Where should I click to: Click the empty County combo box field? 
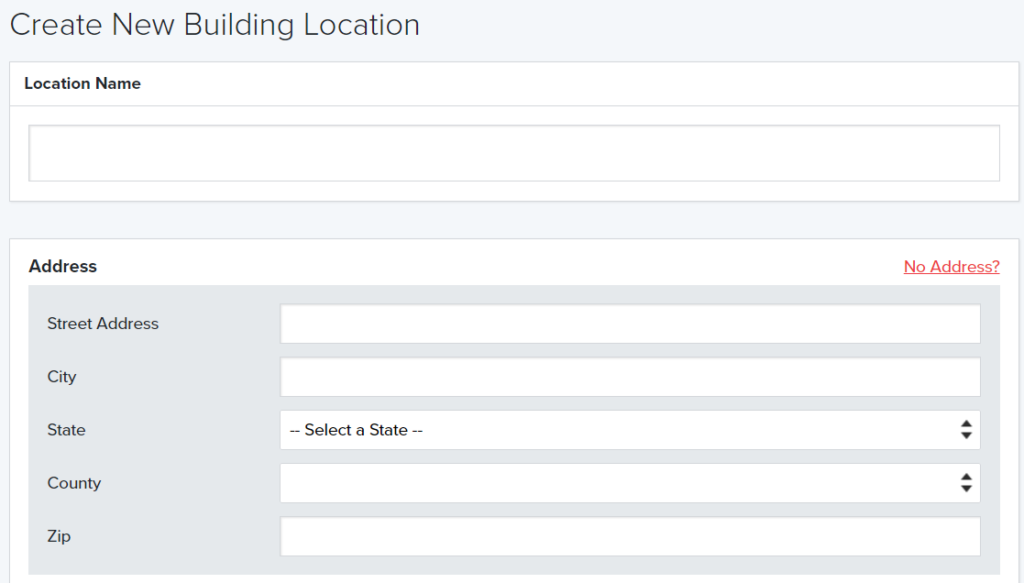(600, 483)
